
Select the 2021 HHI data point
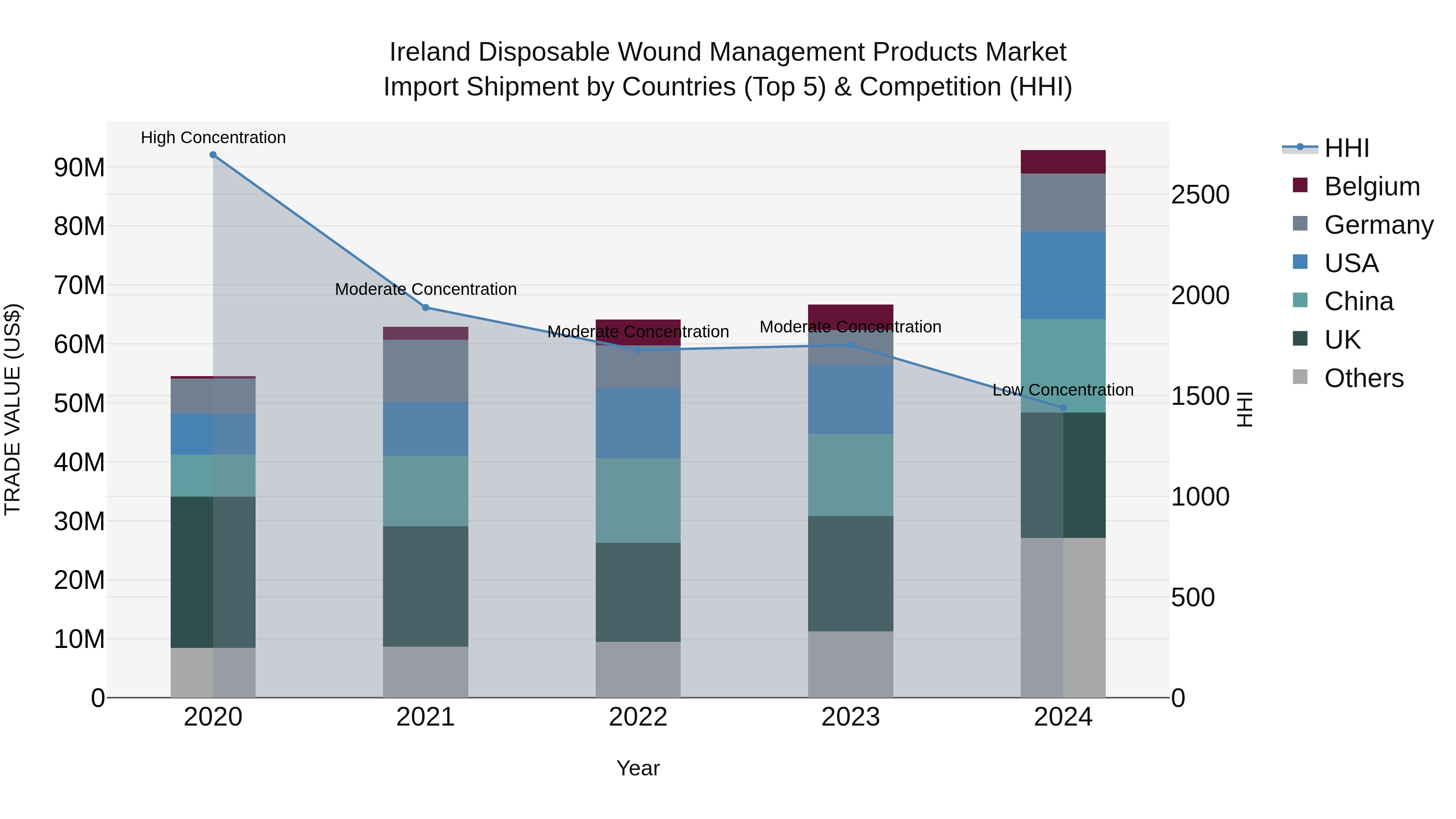click(x=425, y=307)
